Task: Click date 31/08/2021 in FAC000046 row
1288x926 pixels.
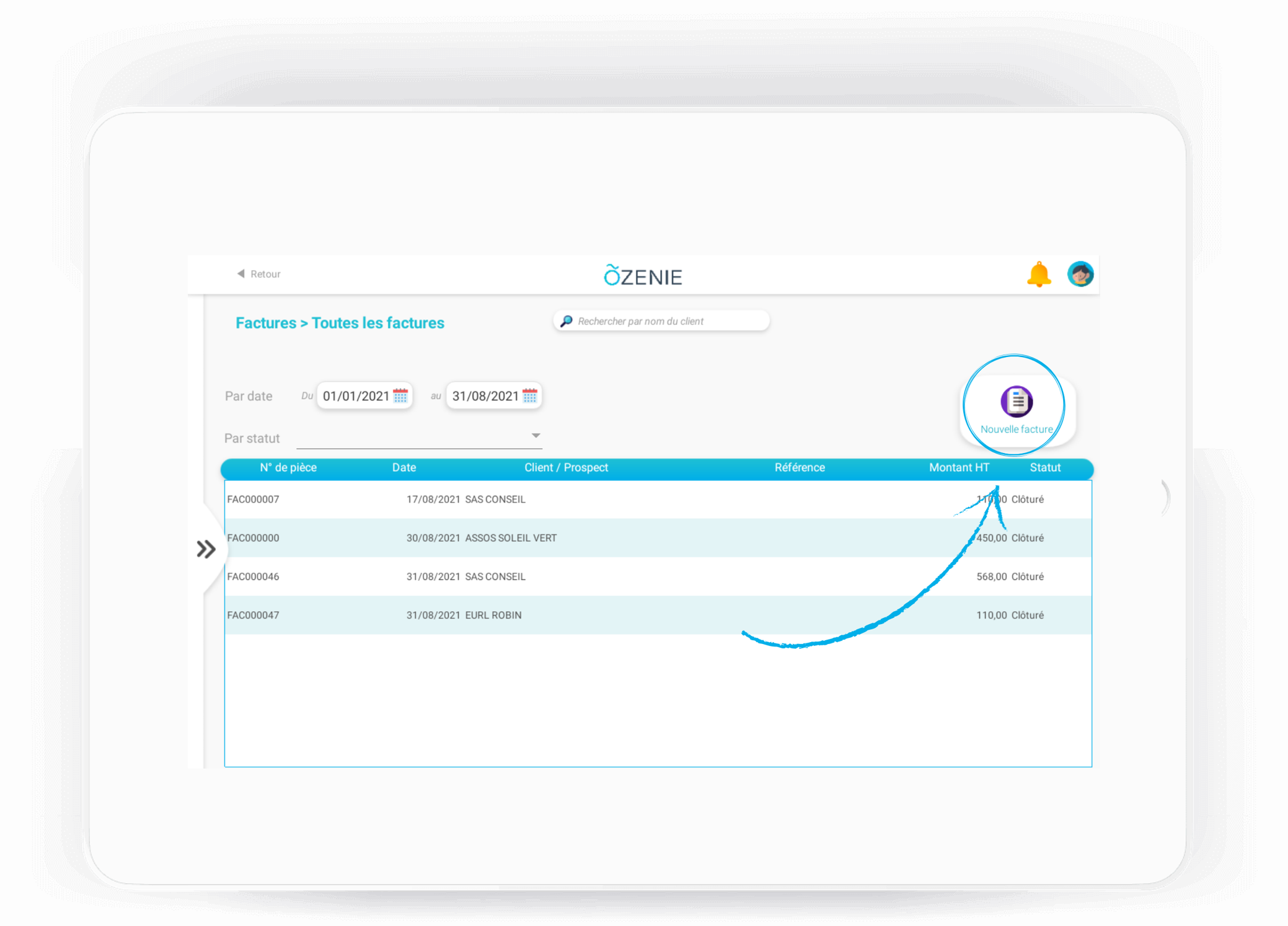Action: pyautogui.click(x=433, y=576)
